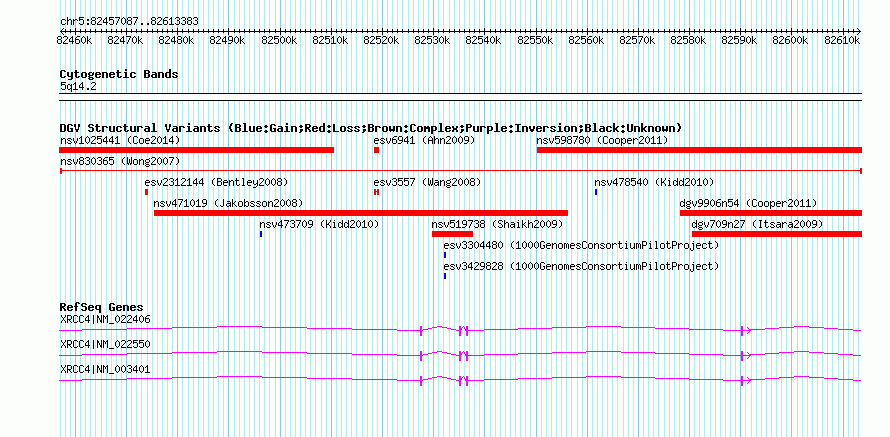Click the 82480k ruler tick label
Screen dimensions: 890x437
point(177,40)
